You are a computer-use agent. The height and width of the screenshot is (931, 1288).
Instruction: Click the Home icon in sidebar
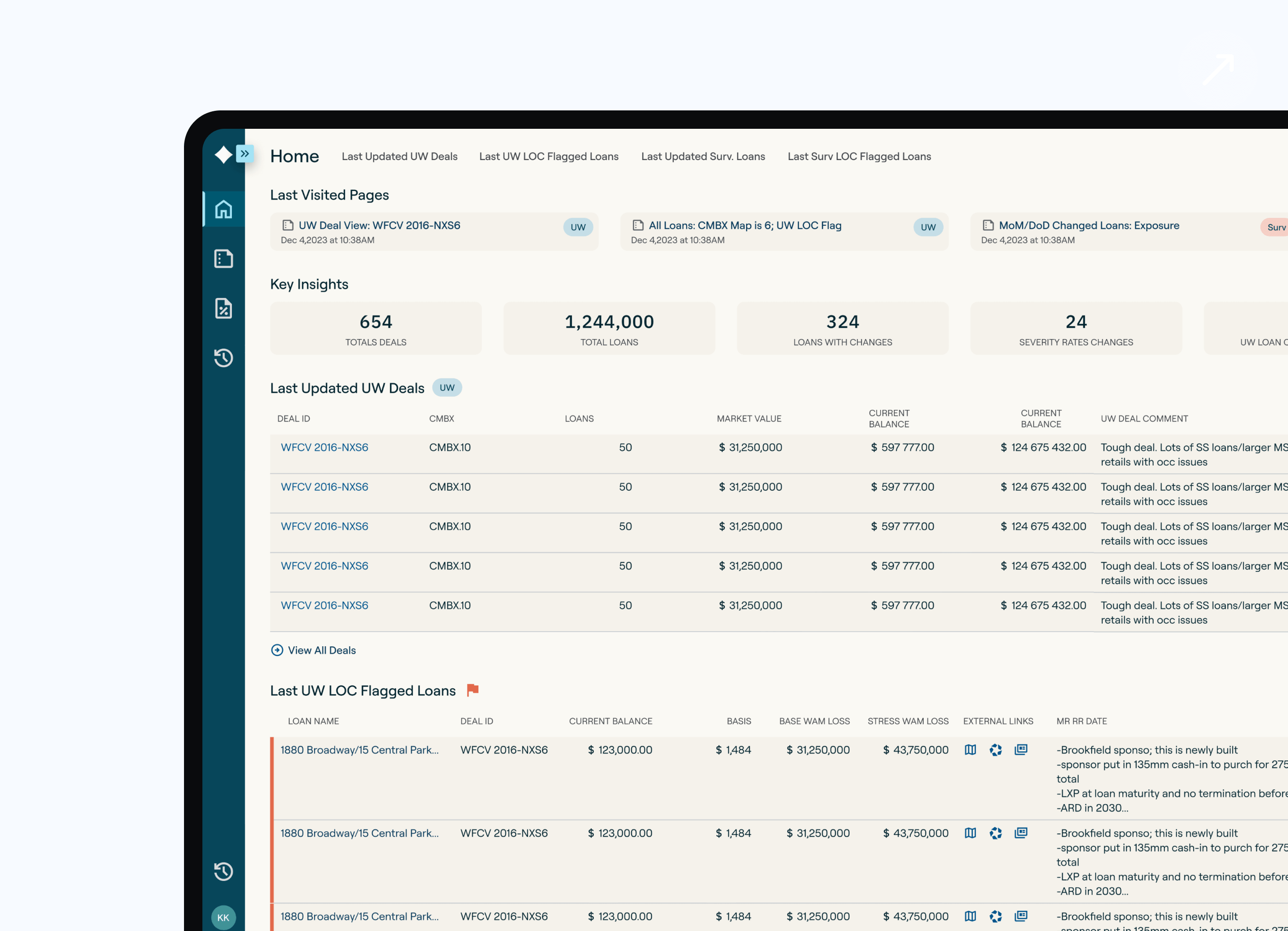223,209
